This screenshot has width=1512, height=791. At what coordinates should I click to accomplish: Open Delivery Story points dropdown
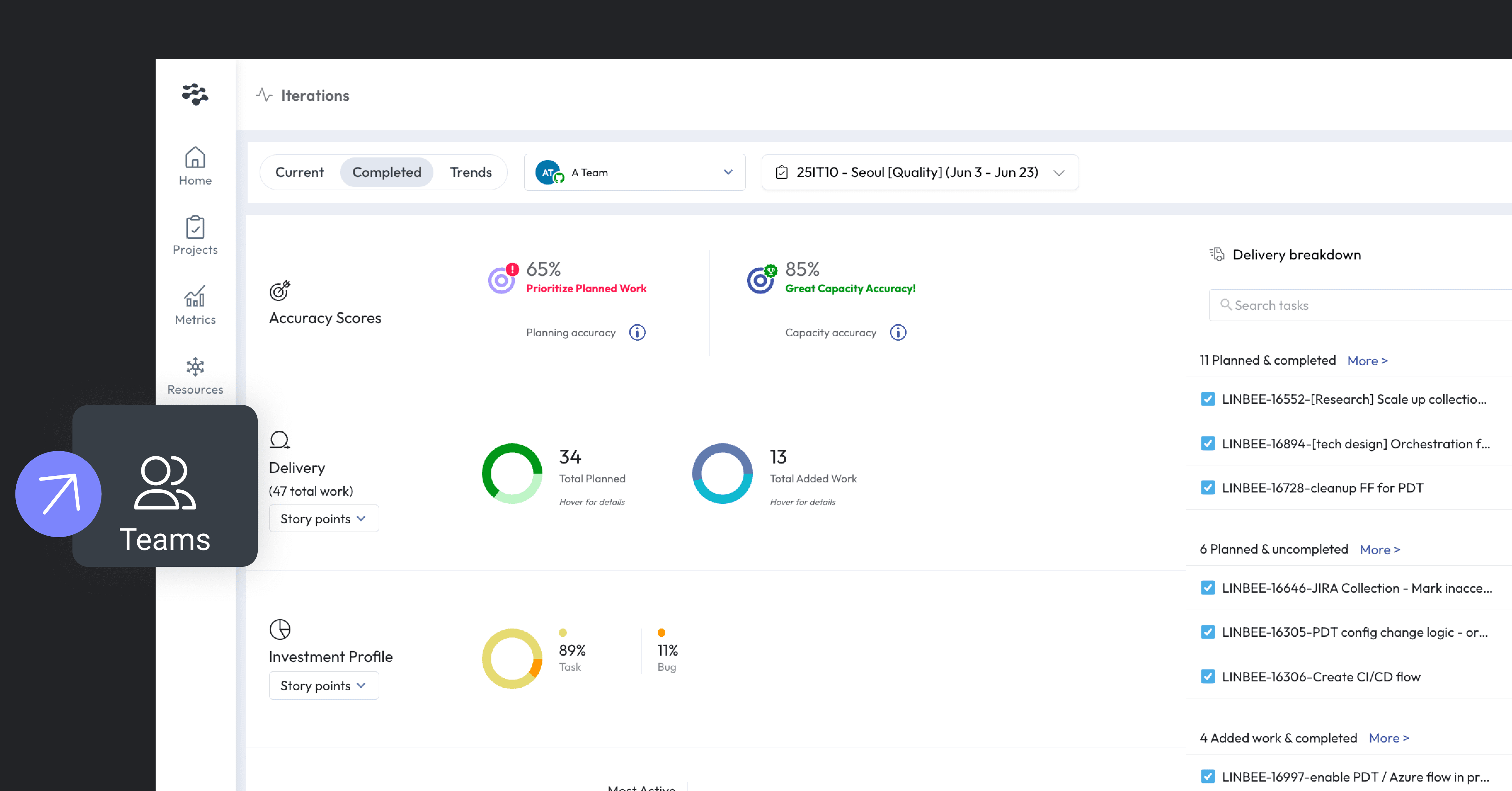click(x=324, y=519)
